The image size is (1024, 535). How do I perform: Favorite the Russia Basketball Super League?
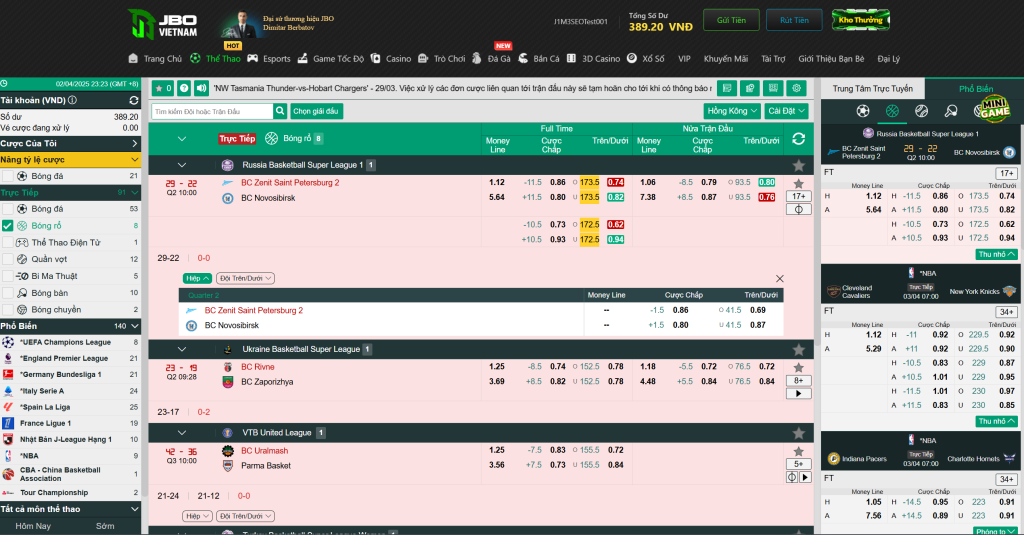(798, 166)
